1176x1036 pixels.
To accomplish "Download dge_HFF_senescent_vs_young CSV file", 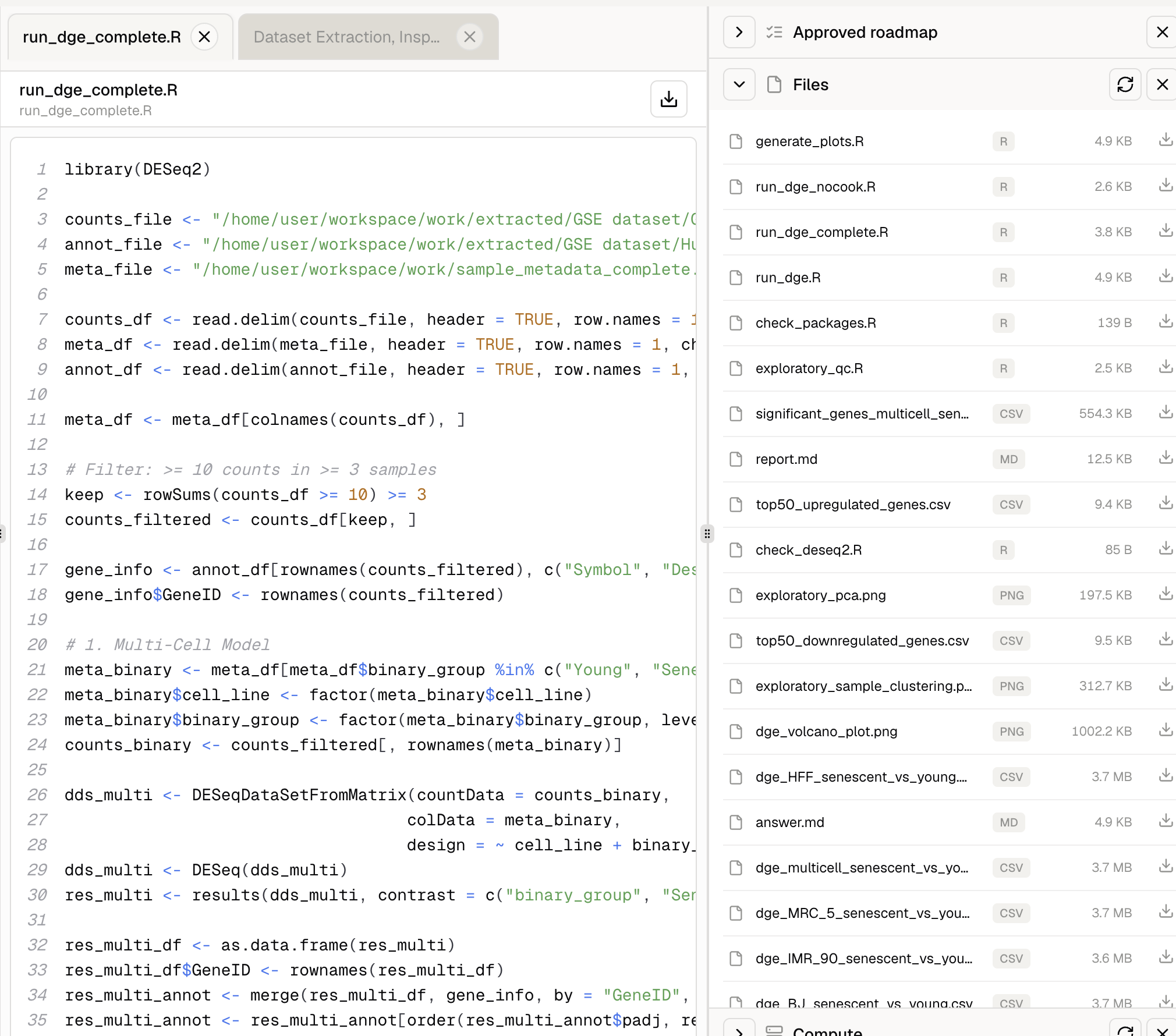I will pyautogui.click(x=1166, y=776).
